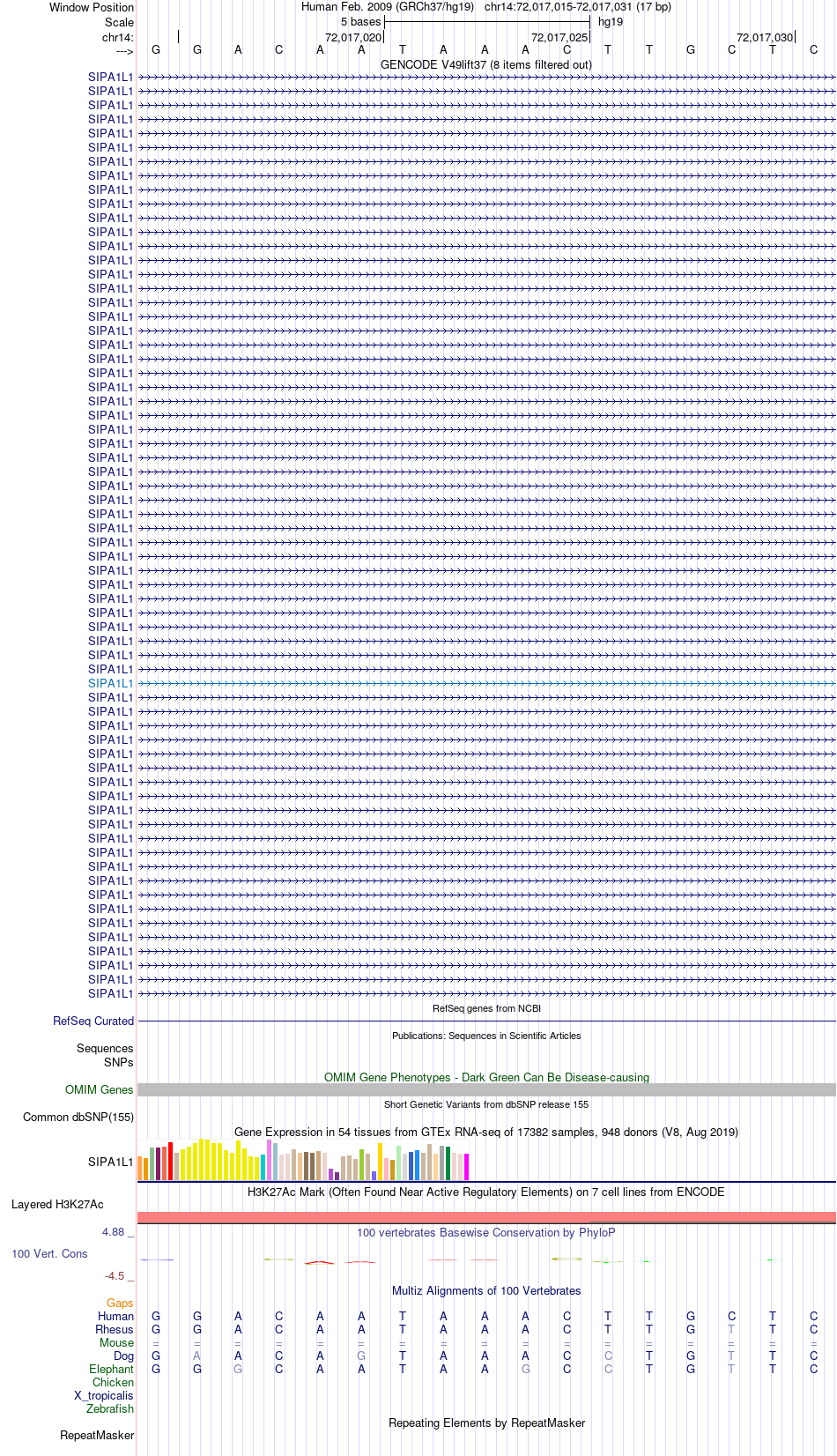Click the cyan bar in GTEx expression chart
Screen dimensions: 837x1456
tap(263, 1167)
